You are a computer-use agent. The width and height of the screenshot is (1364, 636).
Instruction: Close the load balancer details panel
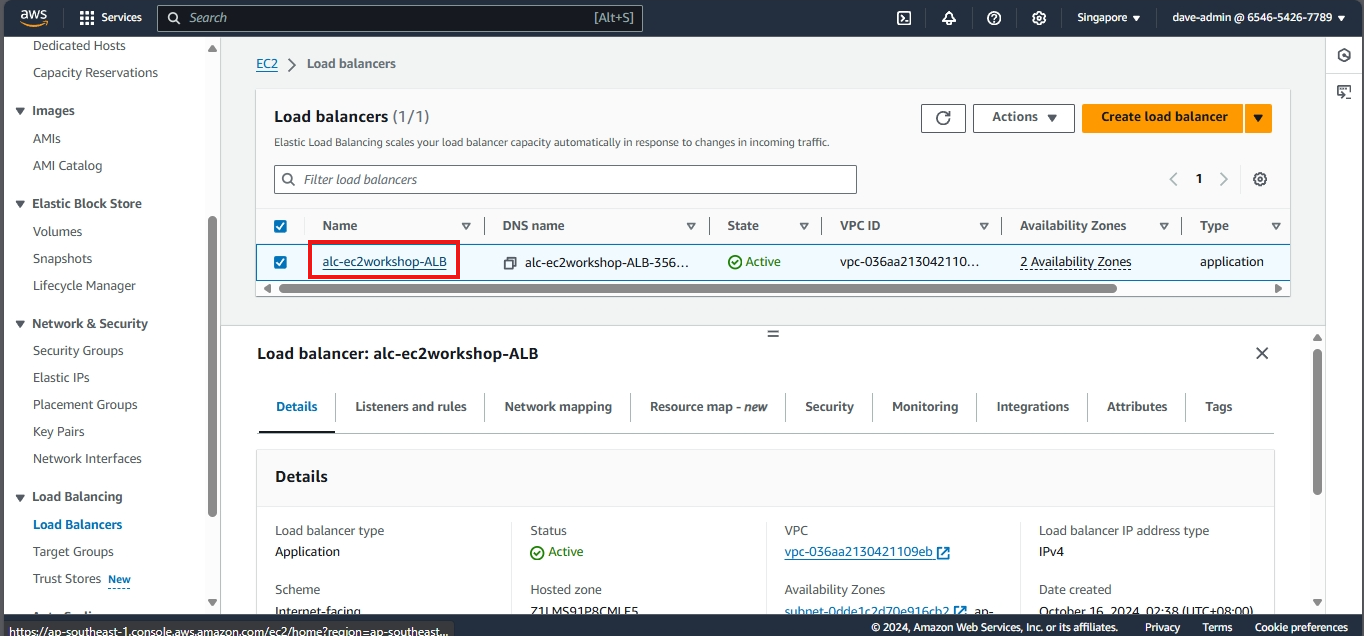coord(1262,353)
